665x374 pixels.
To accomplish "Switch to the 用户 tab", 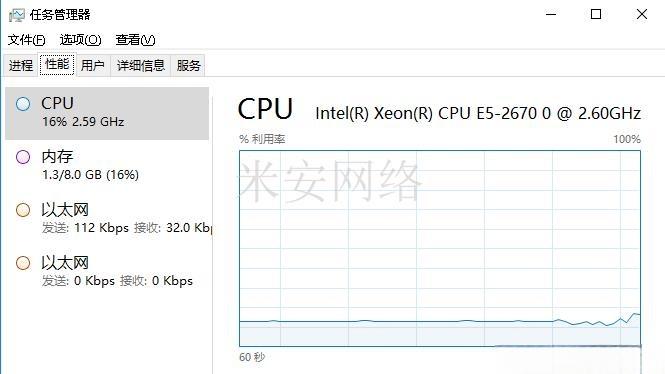I will pos(92,65).
